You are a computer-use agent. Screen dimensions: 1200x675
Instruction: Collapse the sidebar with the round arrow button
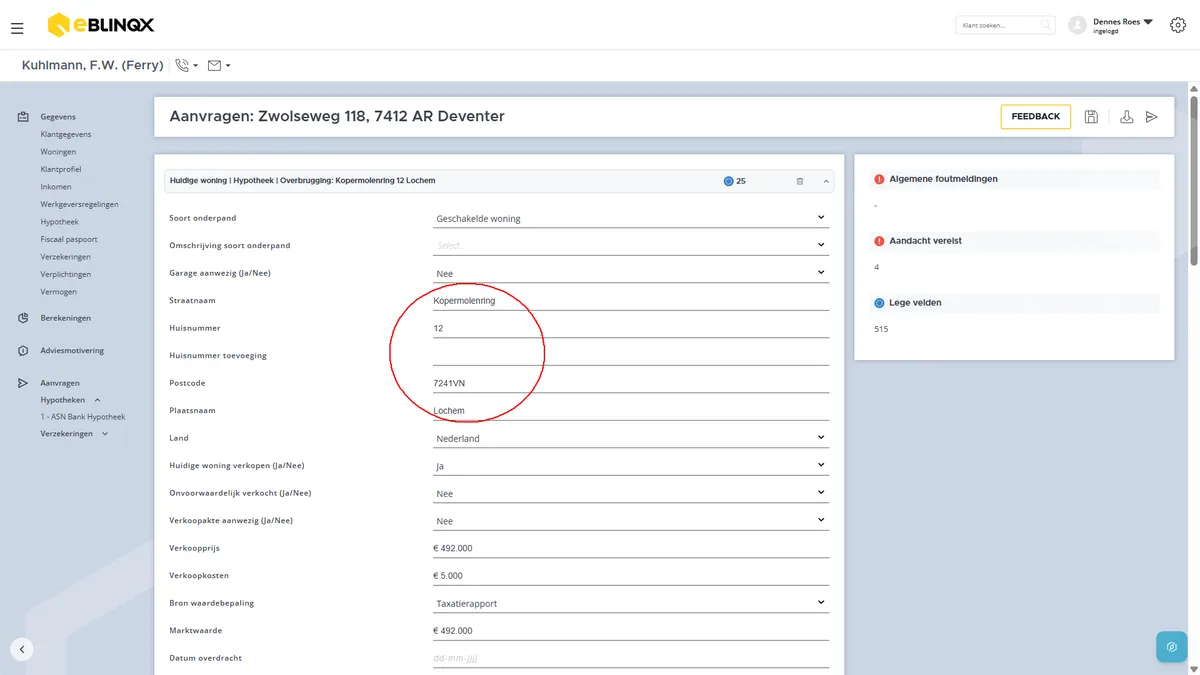[x=22, y=649]
